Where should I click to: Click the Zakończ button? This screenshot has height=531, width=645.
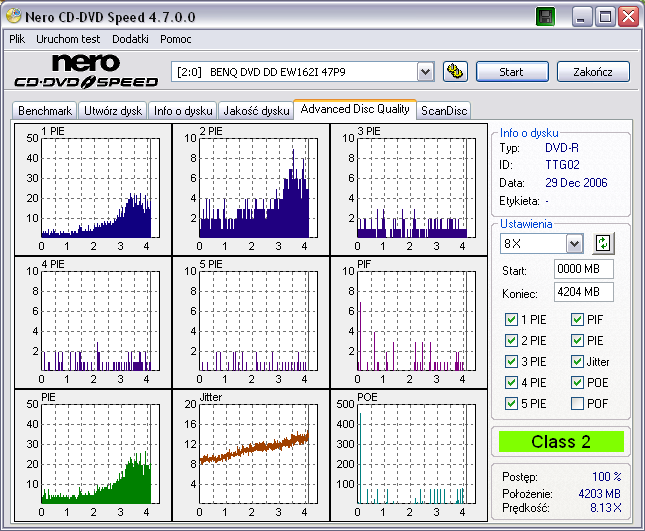point(593,72)
